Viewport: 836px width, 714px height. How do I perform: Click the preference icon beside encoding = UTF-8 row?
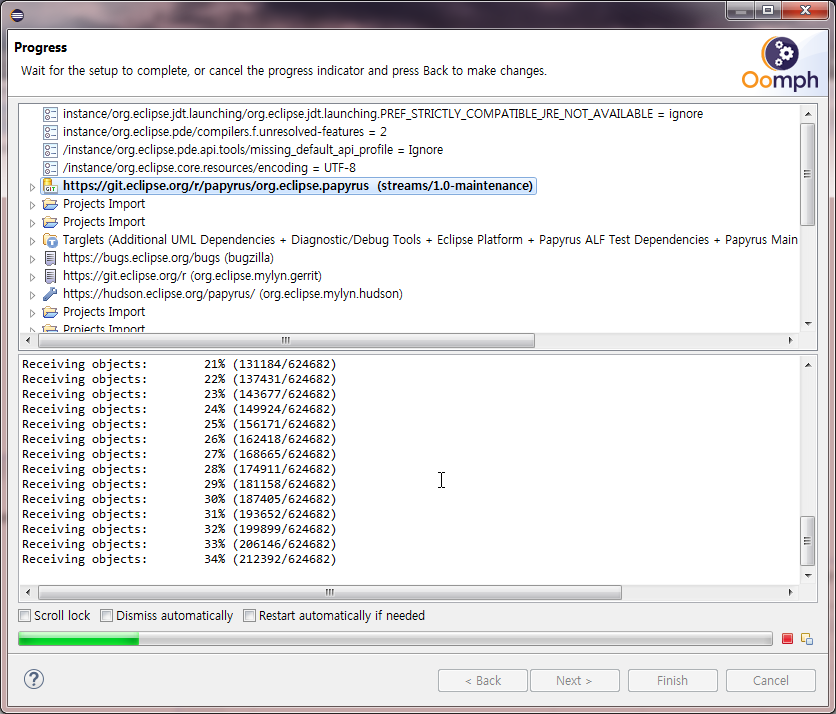pos(50,169)
